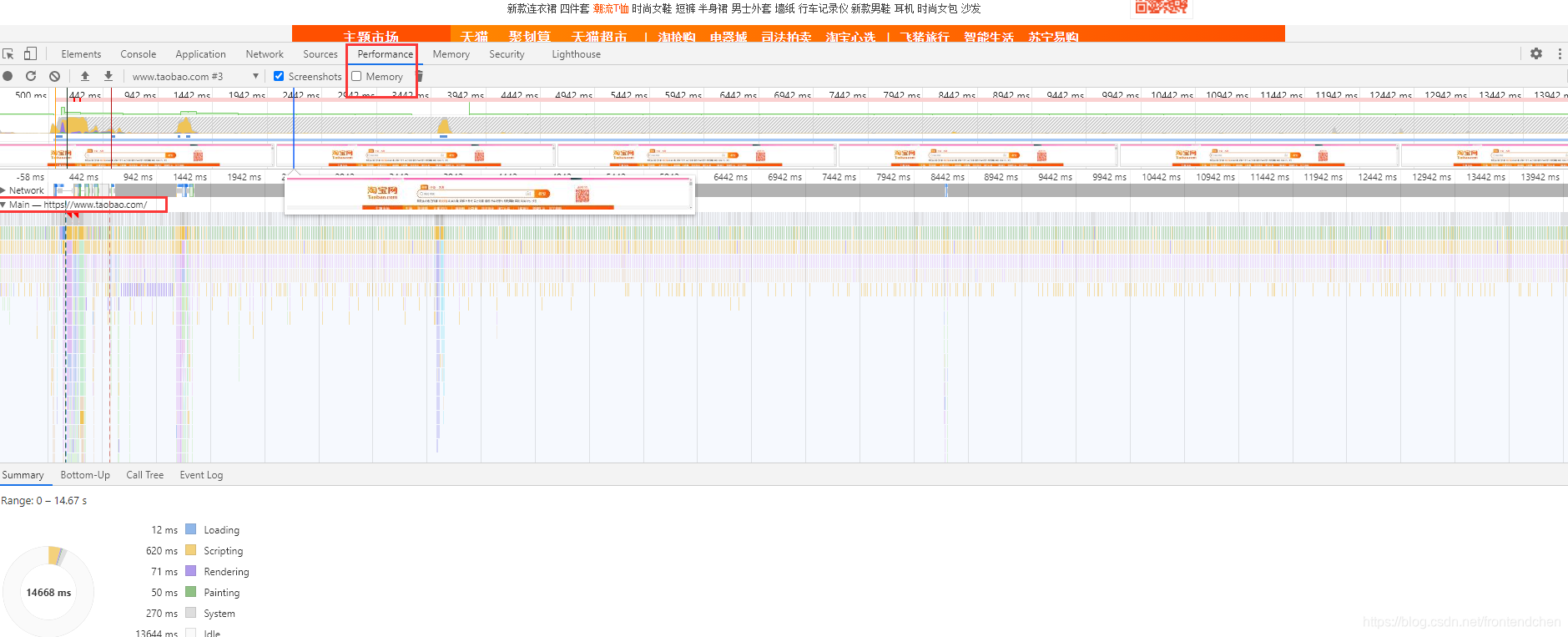Select the Performance tab
This screenshot has width=1568, height=637.
[x=385, y=54]
